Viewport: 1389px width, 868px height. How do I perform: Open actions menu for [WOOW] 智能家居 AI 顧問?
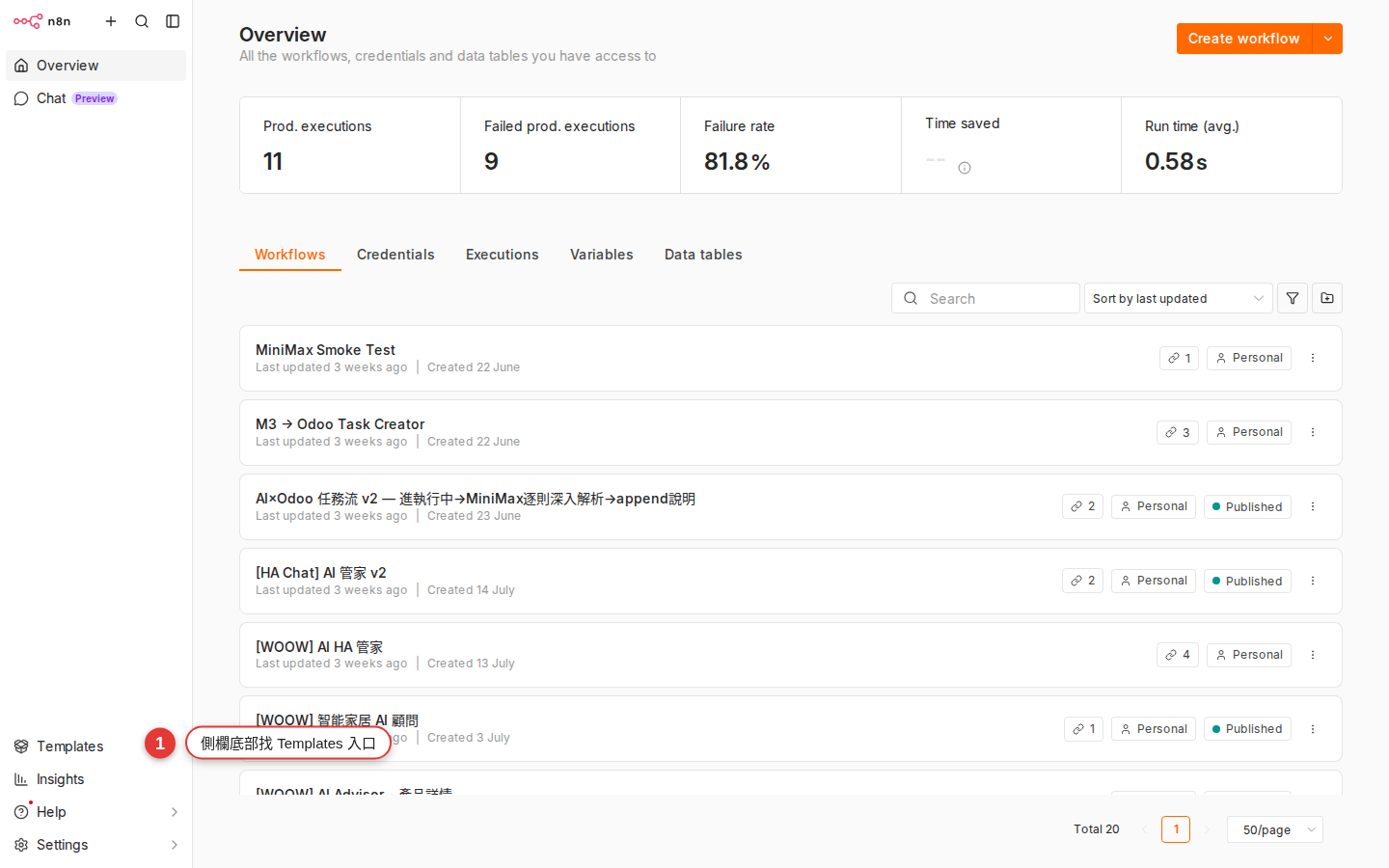pyautogui.click(x=1313, y=729)
